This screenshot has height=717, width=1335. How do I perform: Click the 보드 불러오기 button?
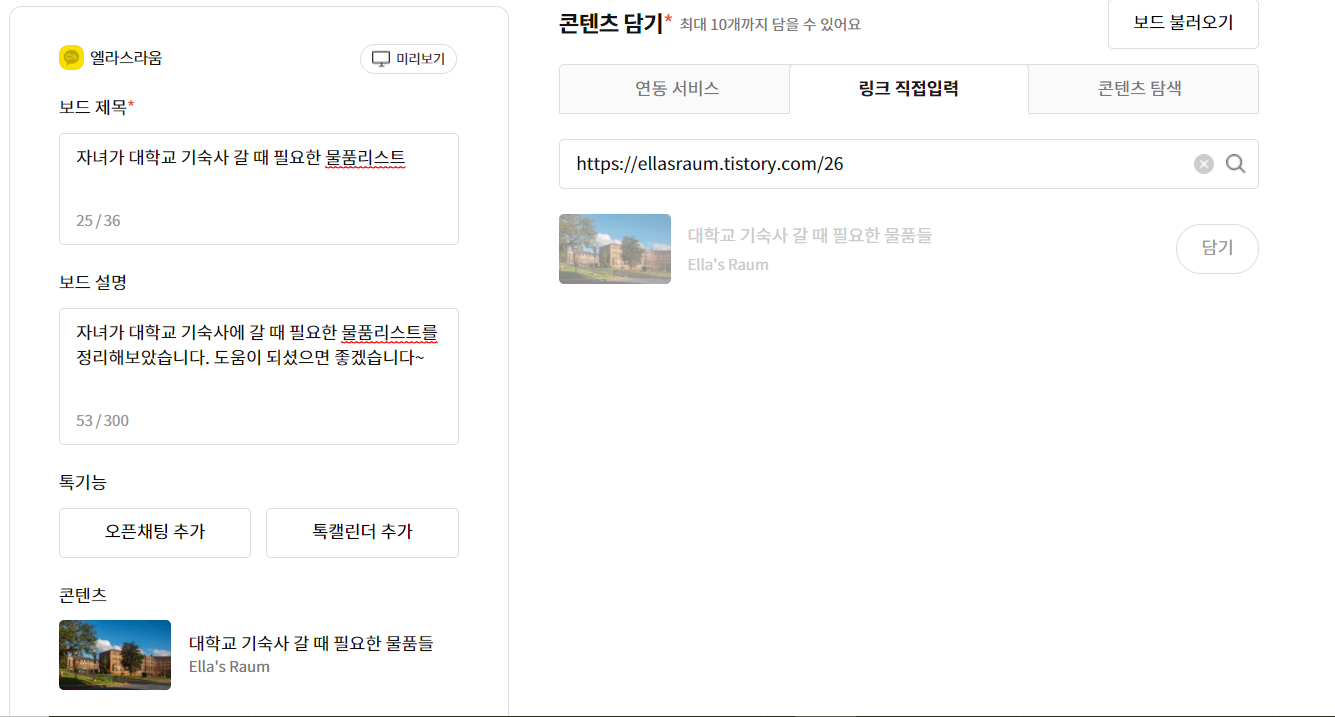pyautogui.click(x=1183, y=23)
